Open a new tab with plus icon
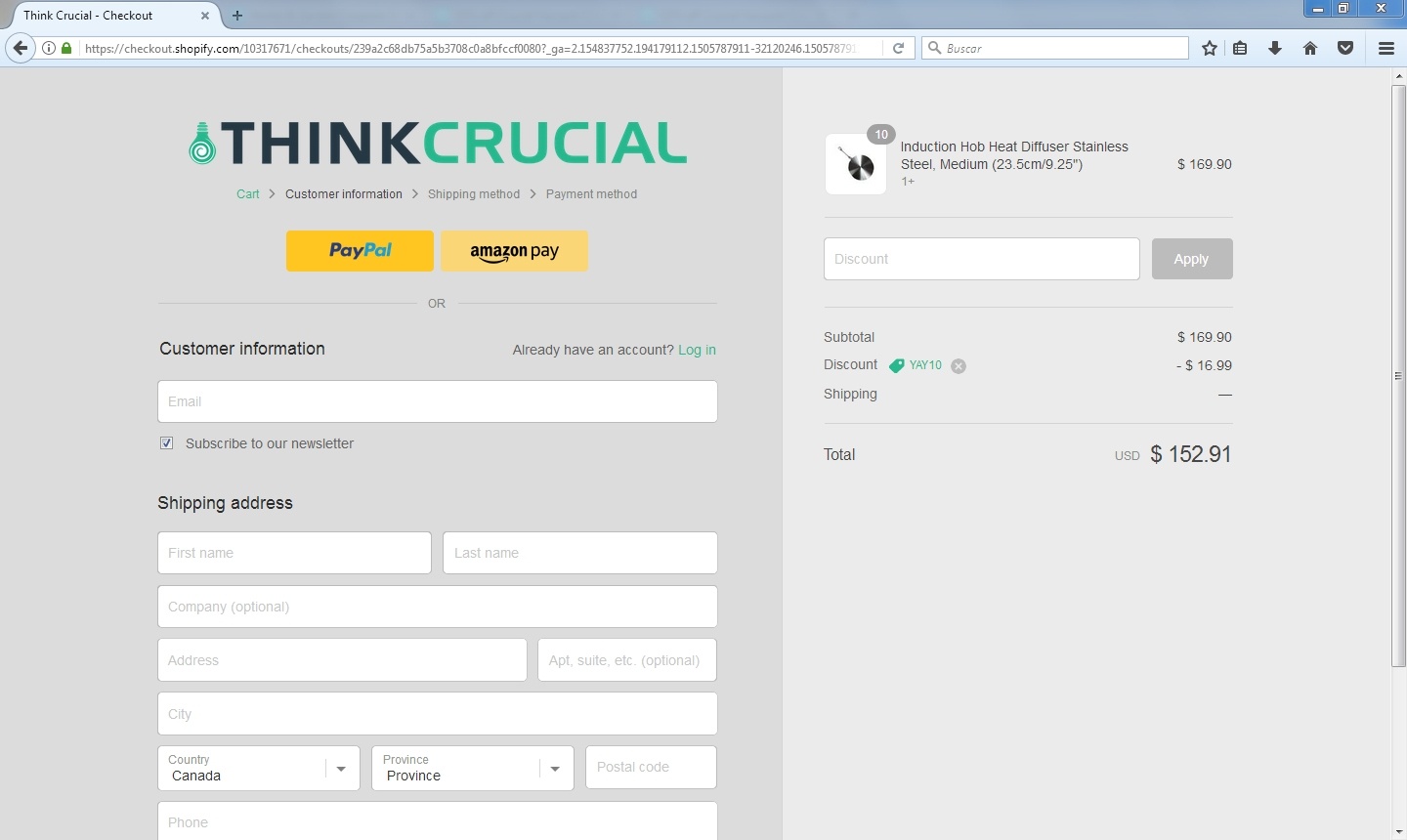Screen dimensions: 1407x840 [237, 16]
